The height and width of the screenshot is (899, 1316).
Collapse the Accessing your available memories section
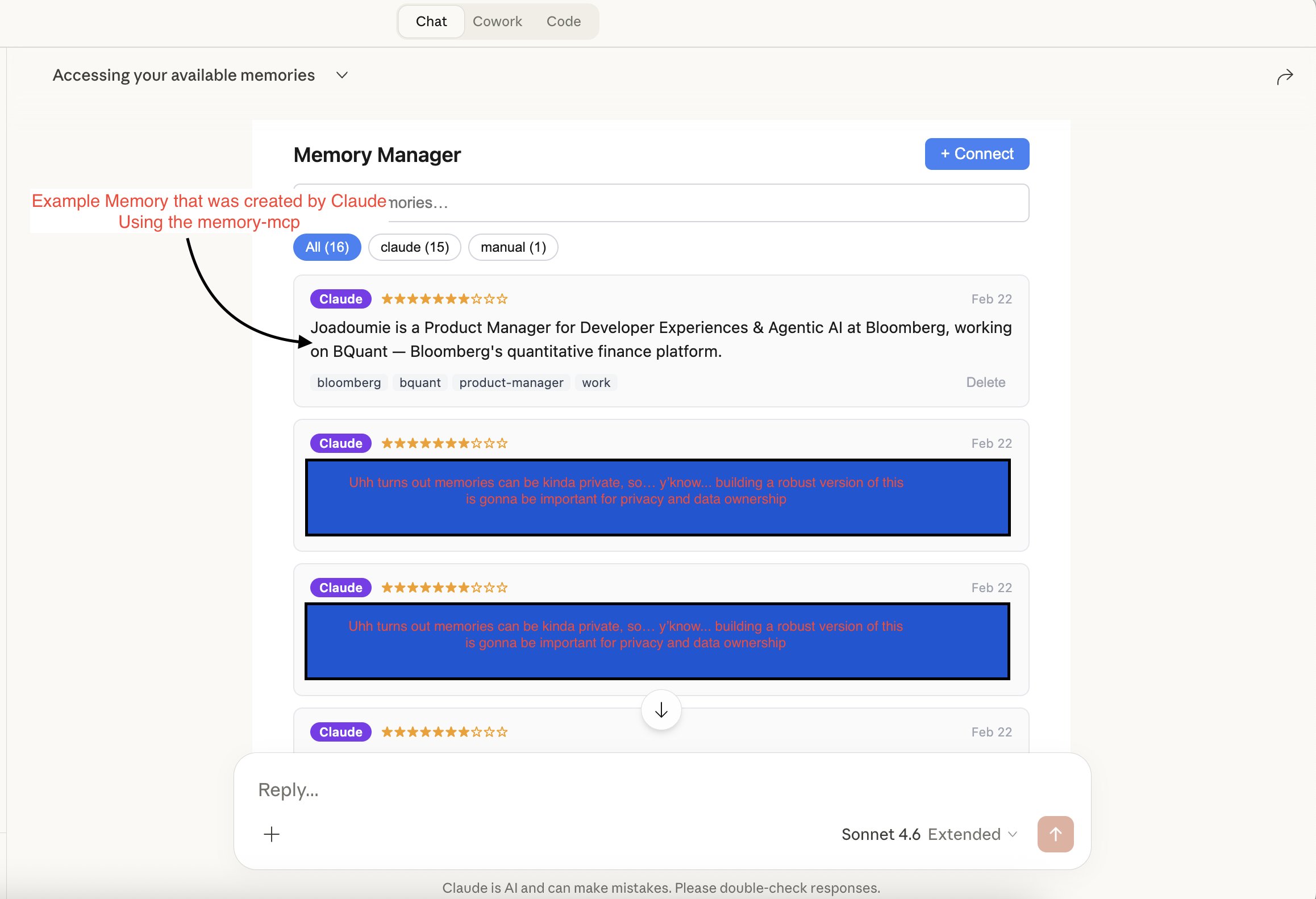tap(342, 74)
